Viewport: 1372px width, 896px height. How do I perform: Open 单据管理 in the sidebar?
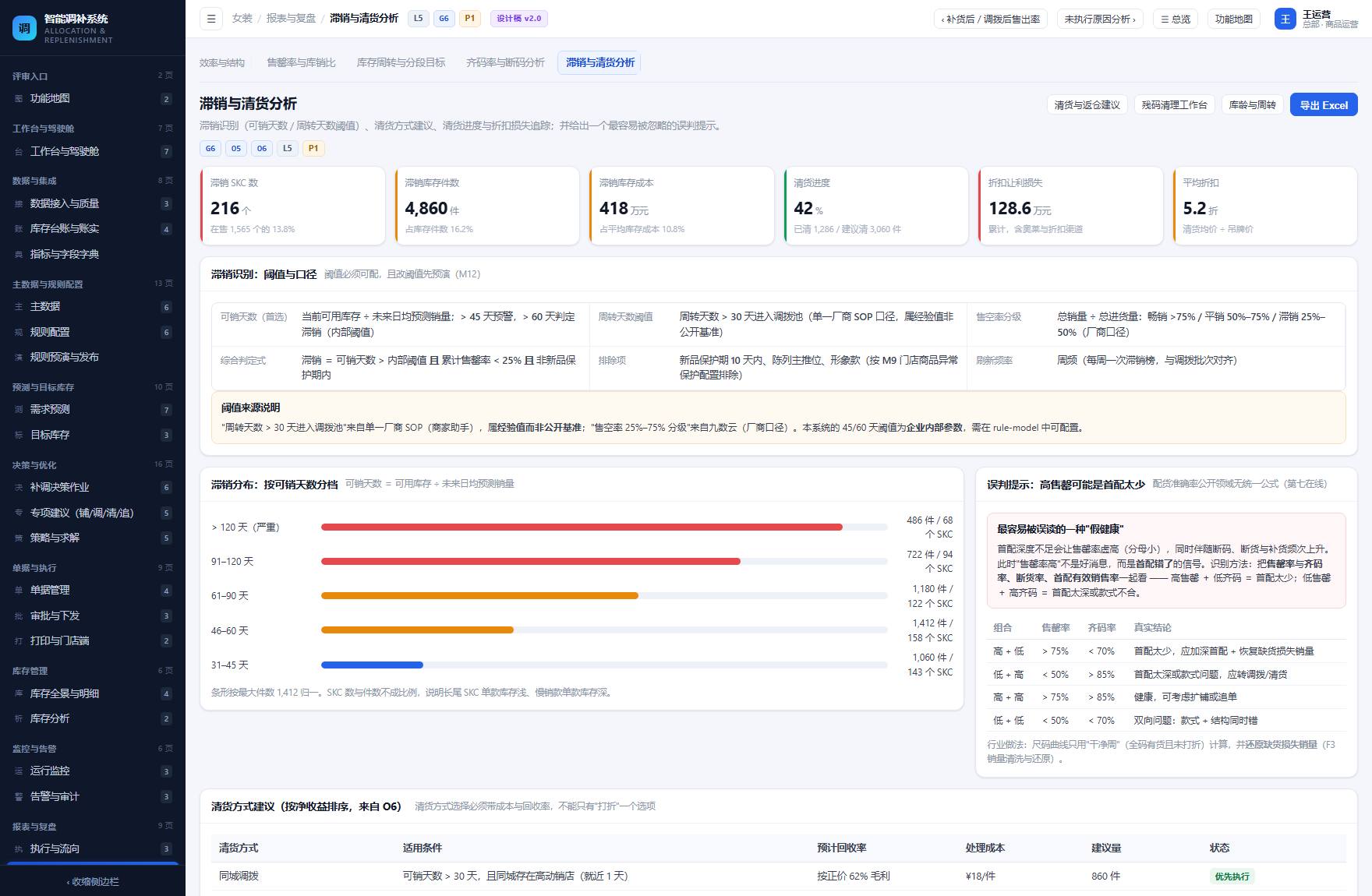[x=93, y=591]
